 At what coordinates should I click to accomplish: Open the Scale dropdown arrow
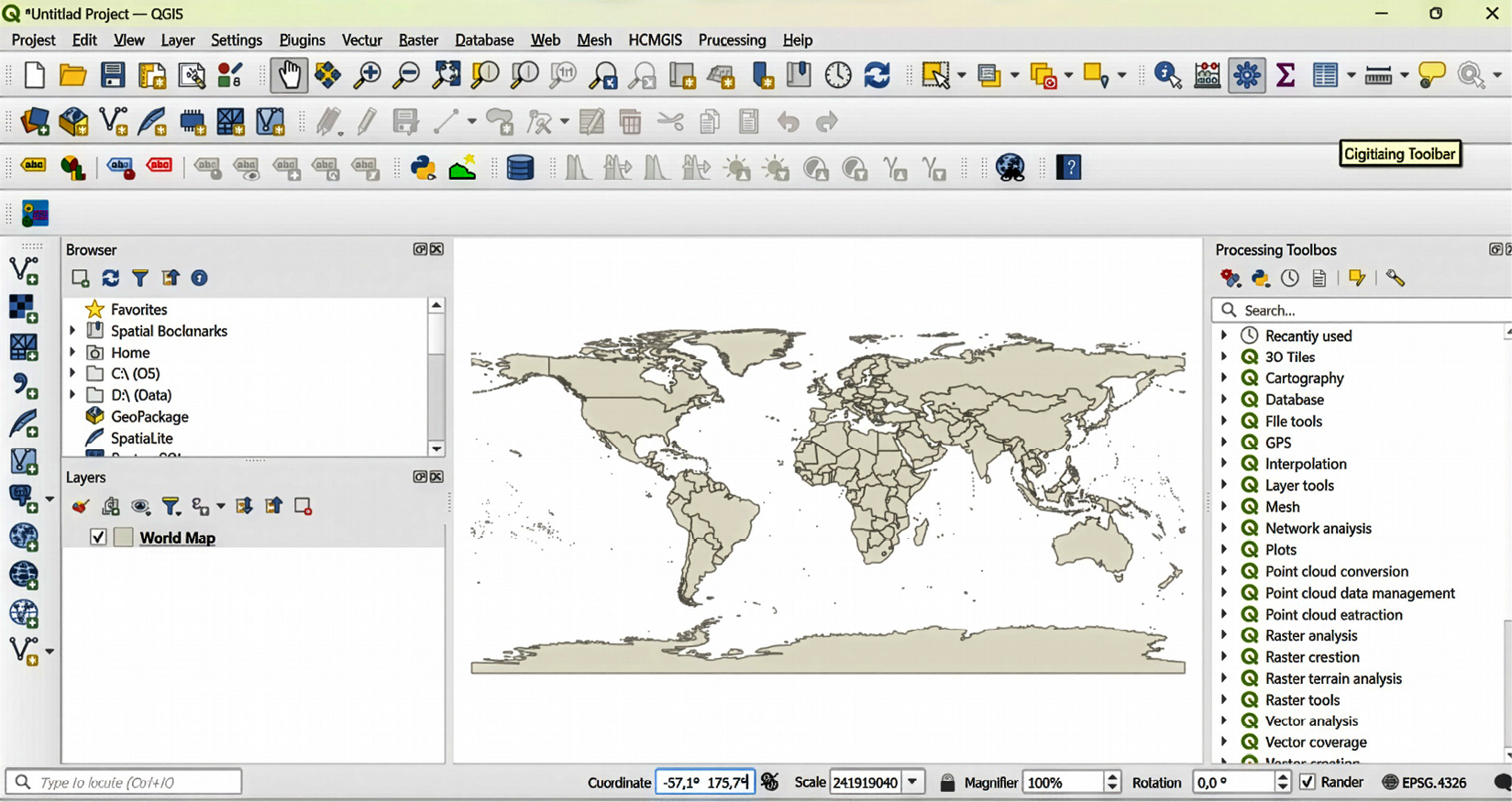(x=913, y=782)
